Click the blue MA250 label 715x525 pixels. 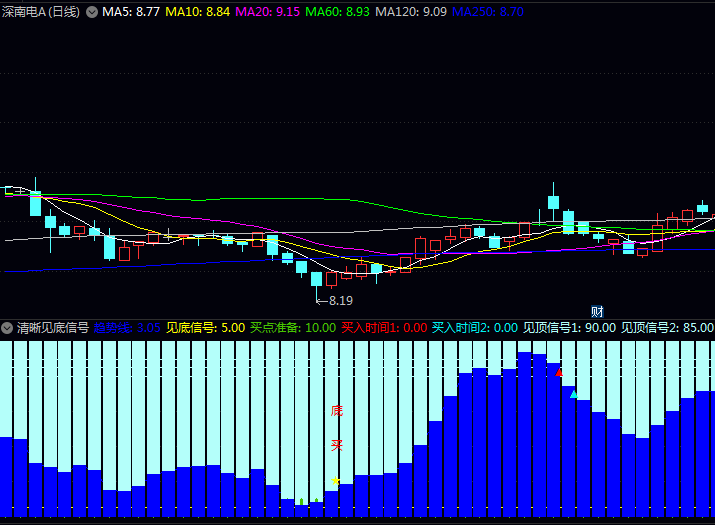point(488,12)
